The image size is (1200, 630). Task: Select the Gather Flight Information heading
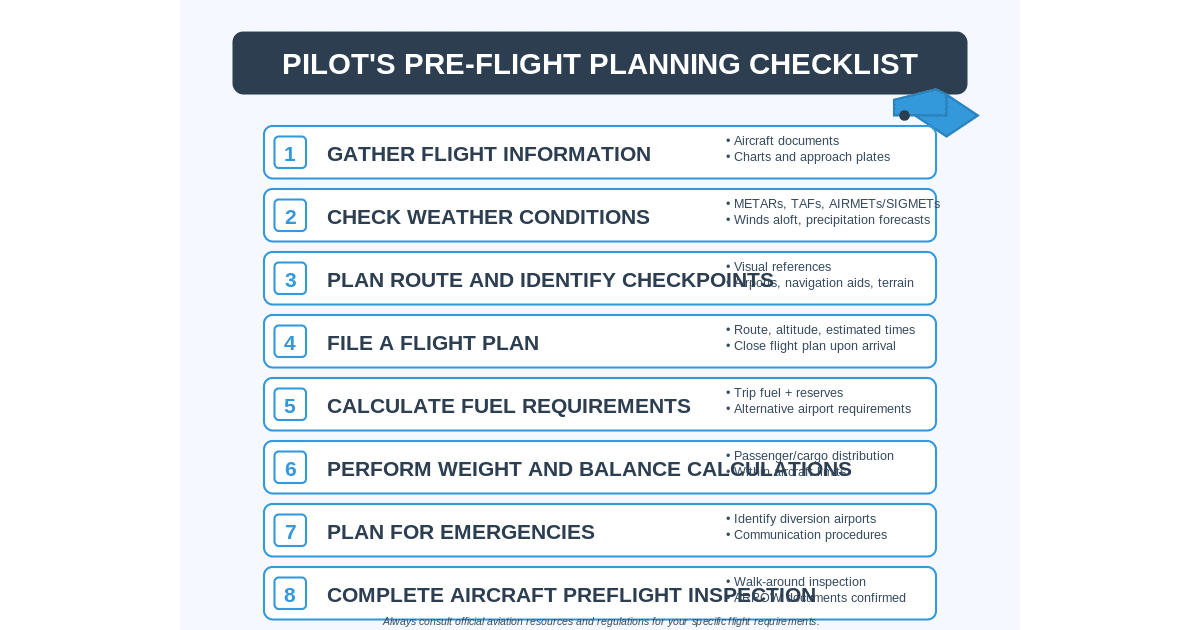point(488,154)
